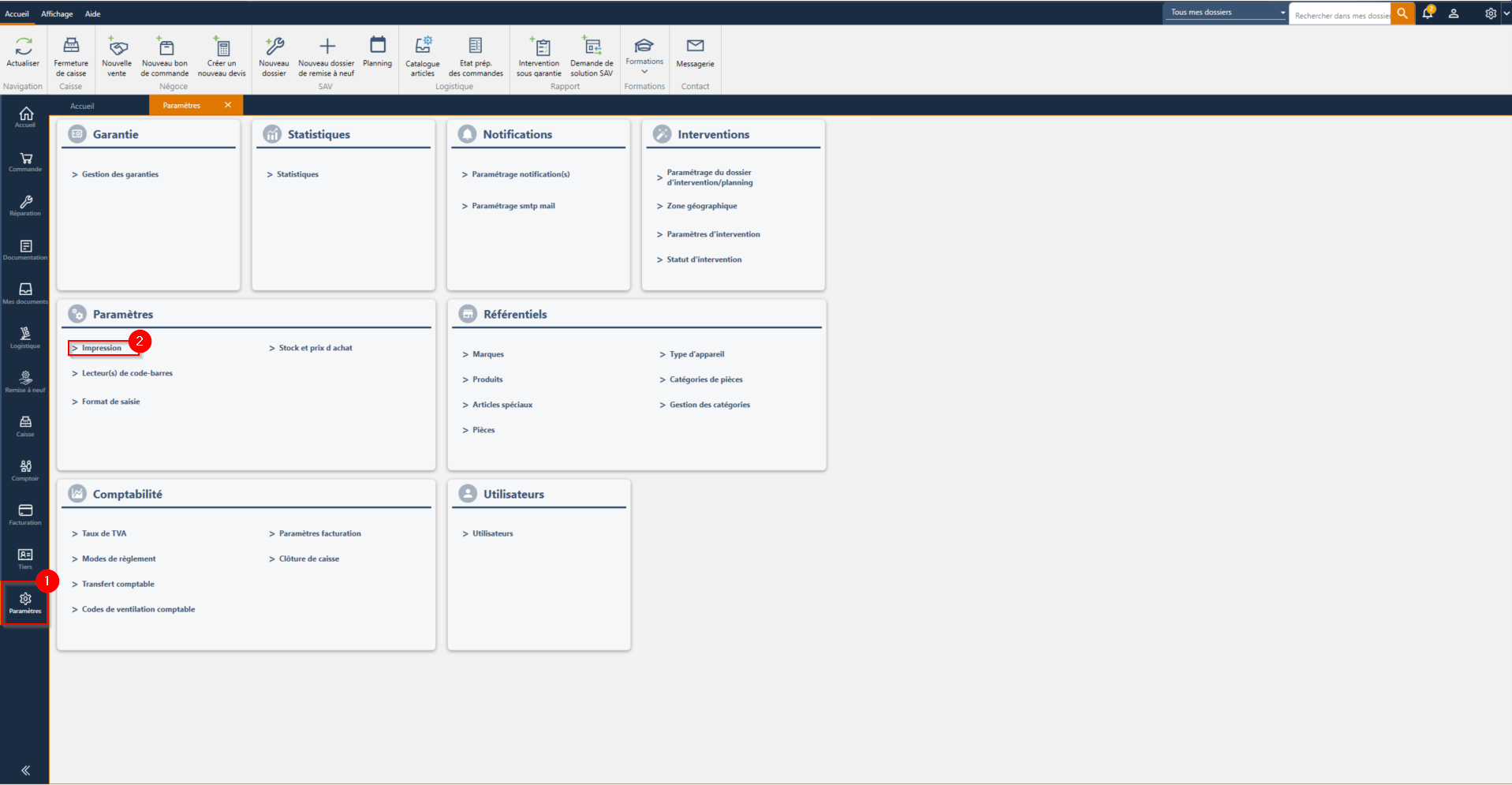This screenshot has height=785, width=1512.
Task: Open Commande in sidebar
Action: tap(25, 161)
